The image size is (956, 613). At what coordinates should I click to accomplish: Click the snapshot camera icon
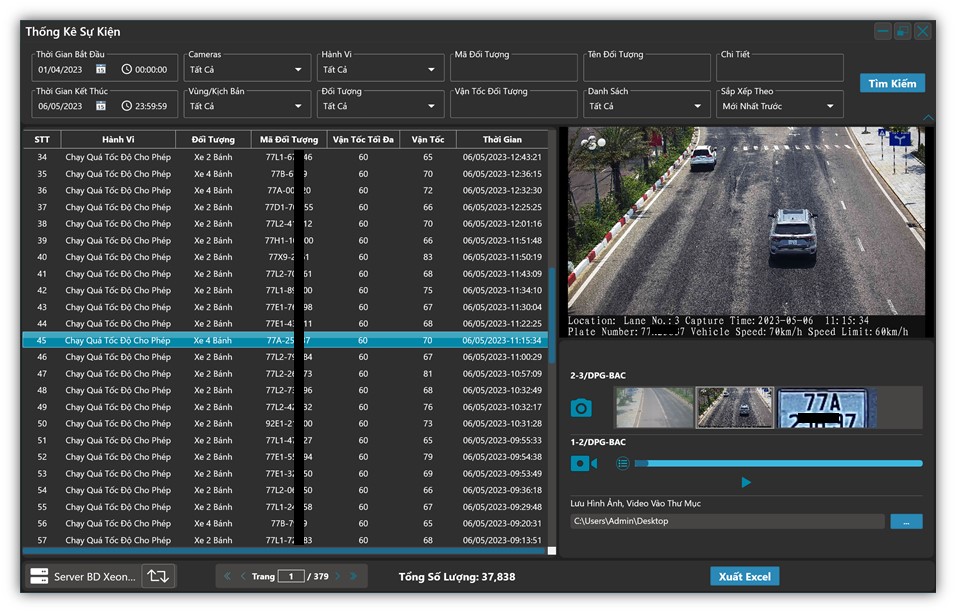(x=581, y=407)
